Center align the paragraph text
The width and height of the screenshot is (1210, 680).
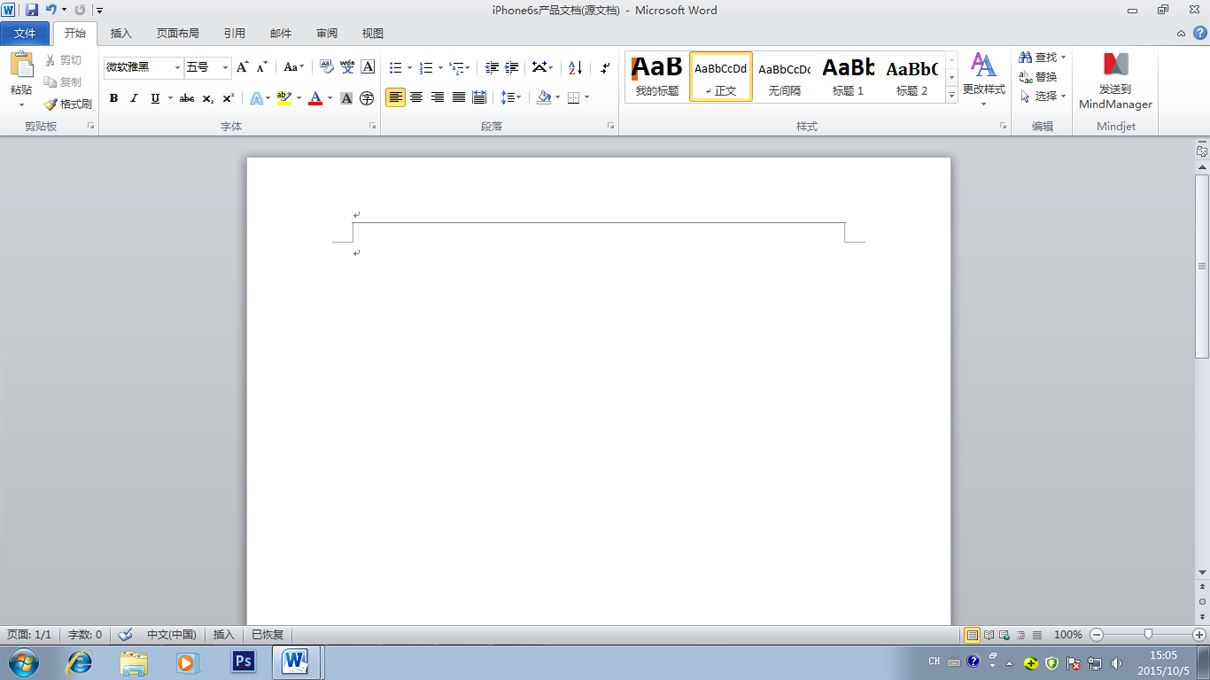coord(416,97)
